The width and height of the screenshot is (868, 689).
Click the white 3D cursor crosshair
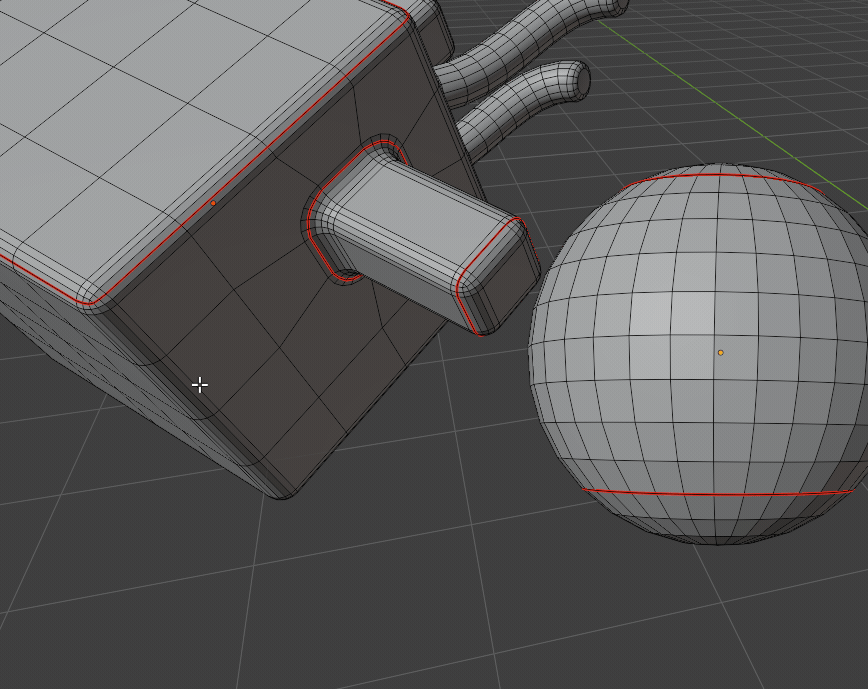click(x=200, y=385)
